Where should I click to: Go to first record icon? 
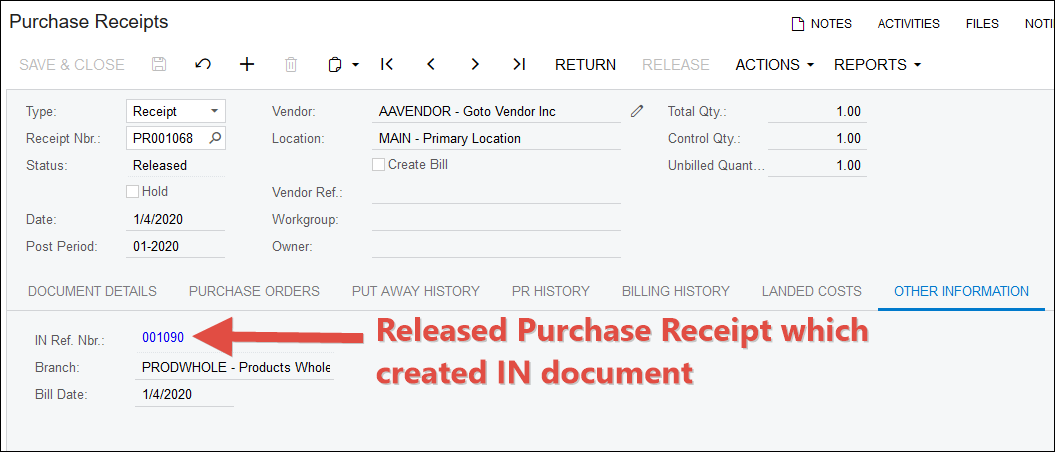387,64
